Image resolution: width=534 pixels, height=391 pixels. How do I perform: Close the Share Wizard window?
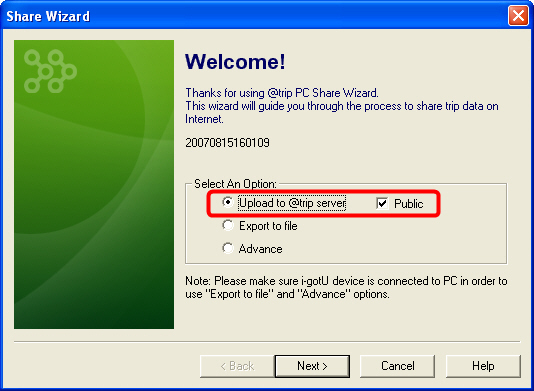[x=518, y=16]
